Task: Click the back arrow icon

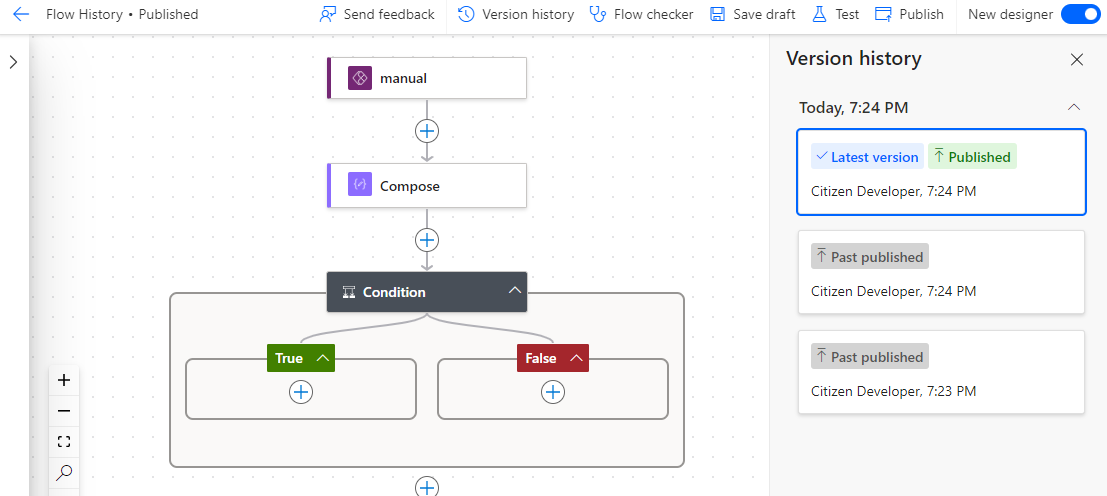Action: [21, 14]
